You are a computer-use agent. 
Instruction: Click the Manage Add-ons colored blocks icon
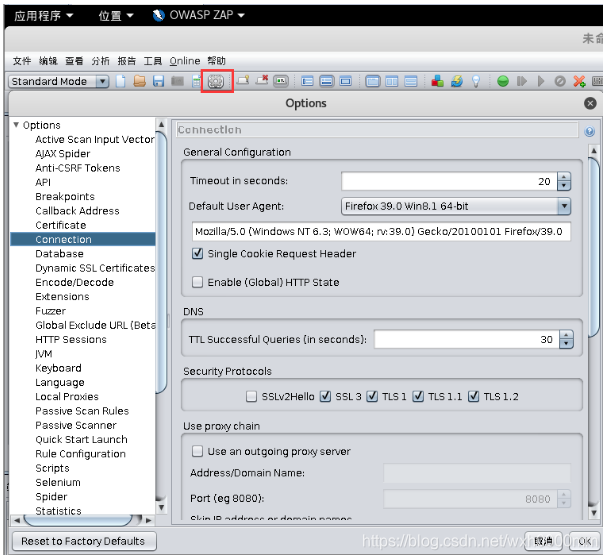[438, 81]
